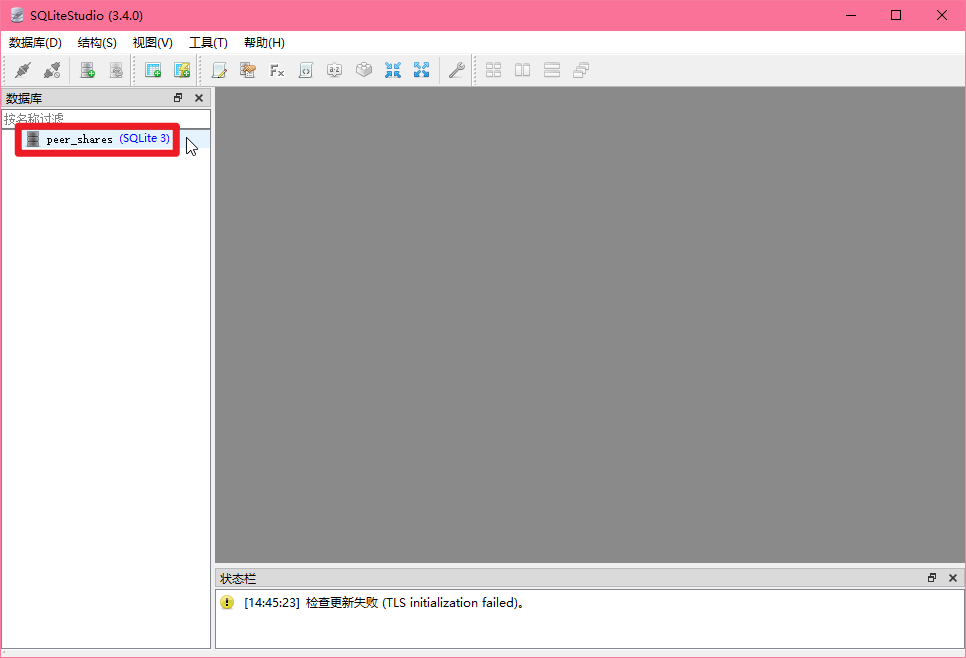Open the 视图(V) menu
Screen dimensions: 966x658
click(x=152, y=43)
